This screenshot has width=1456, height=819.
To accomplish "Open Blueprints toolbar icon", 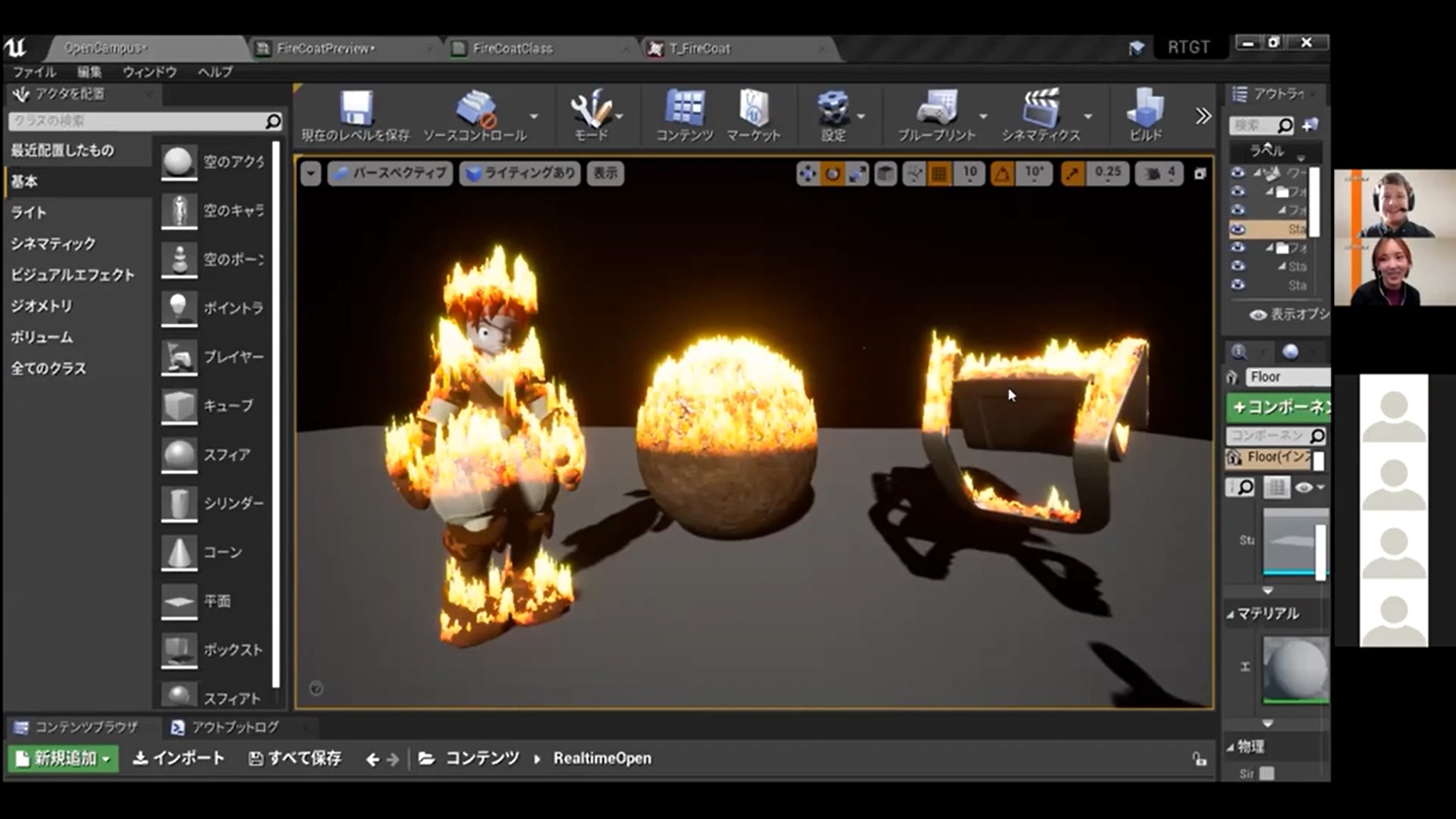I will 937,108.
